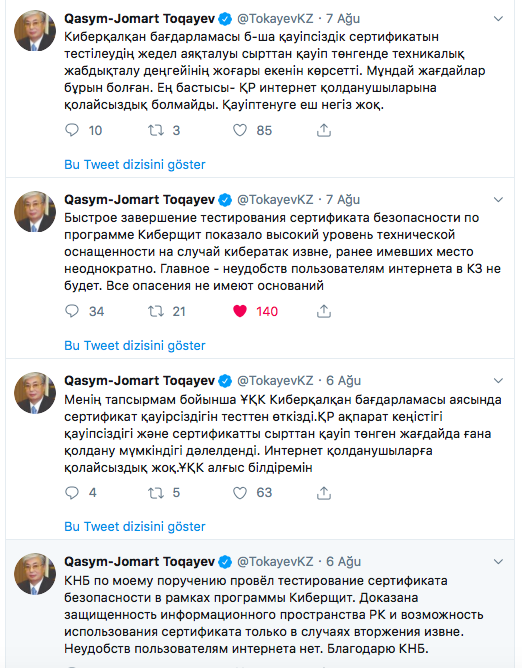
Task: Expand the options chevron on the first tweet
Action: pyautogui.click(x=498, y=19)
